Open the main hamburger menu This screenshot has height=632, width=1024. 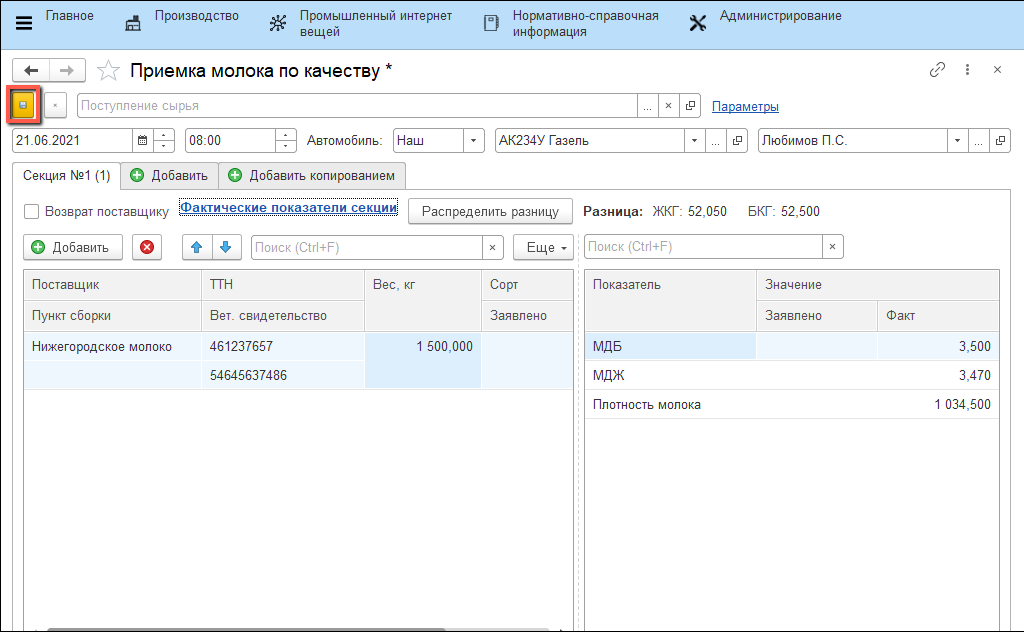[x=24, y=23]
